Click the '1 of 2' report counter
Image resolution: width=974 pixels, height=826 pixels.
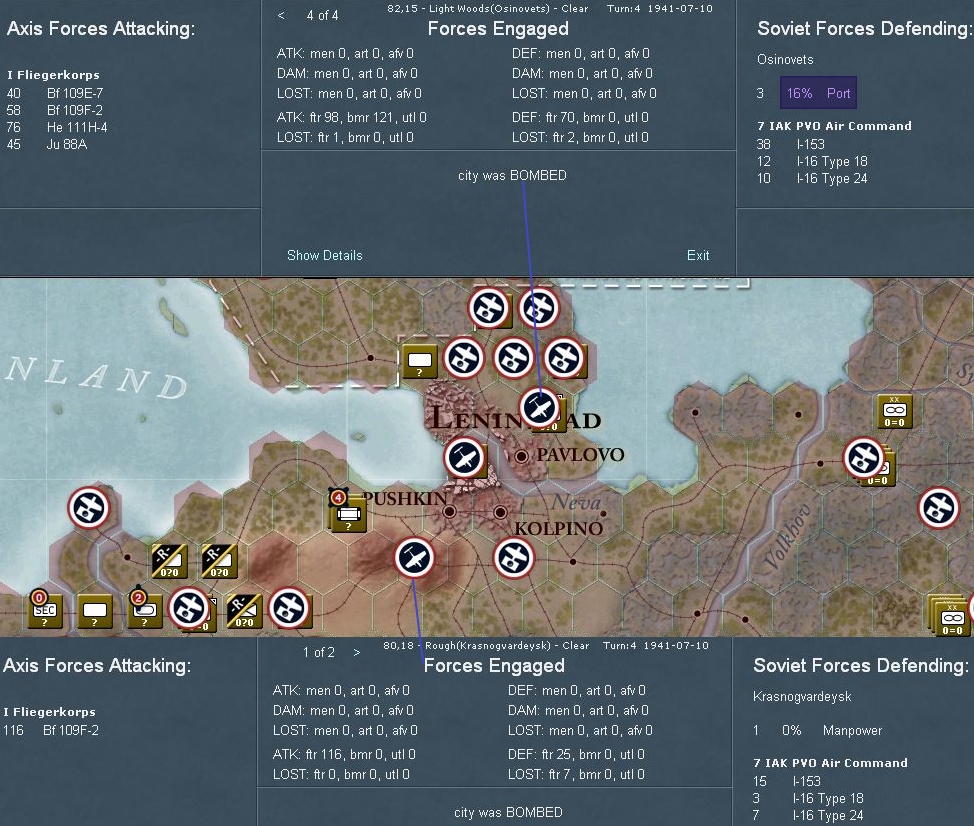pyautogui.click(x=319, y=652)
